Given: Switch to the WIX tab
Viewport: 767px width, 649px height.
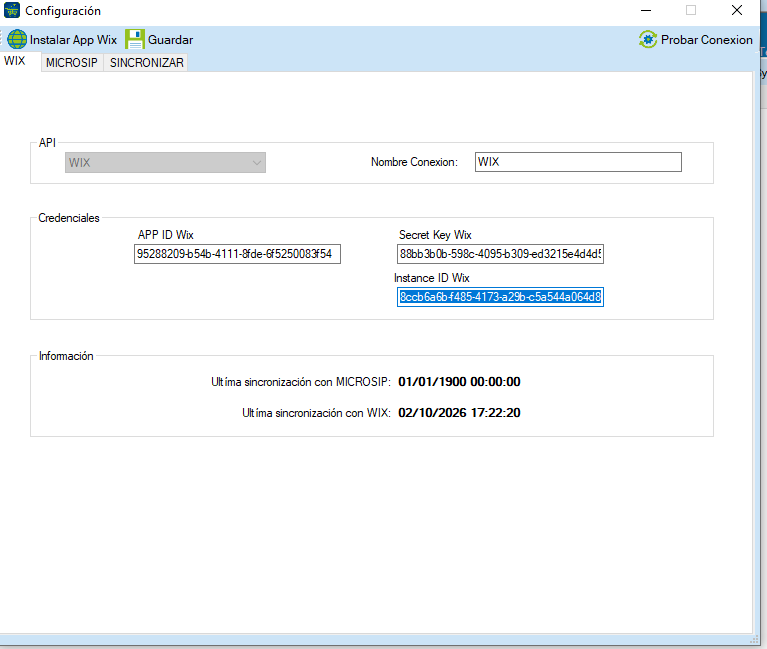Looking at the screenshot, I should click(x=15, y=61).
